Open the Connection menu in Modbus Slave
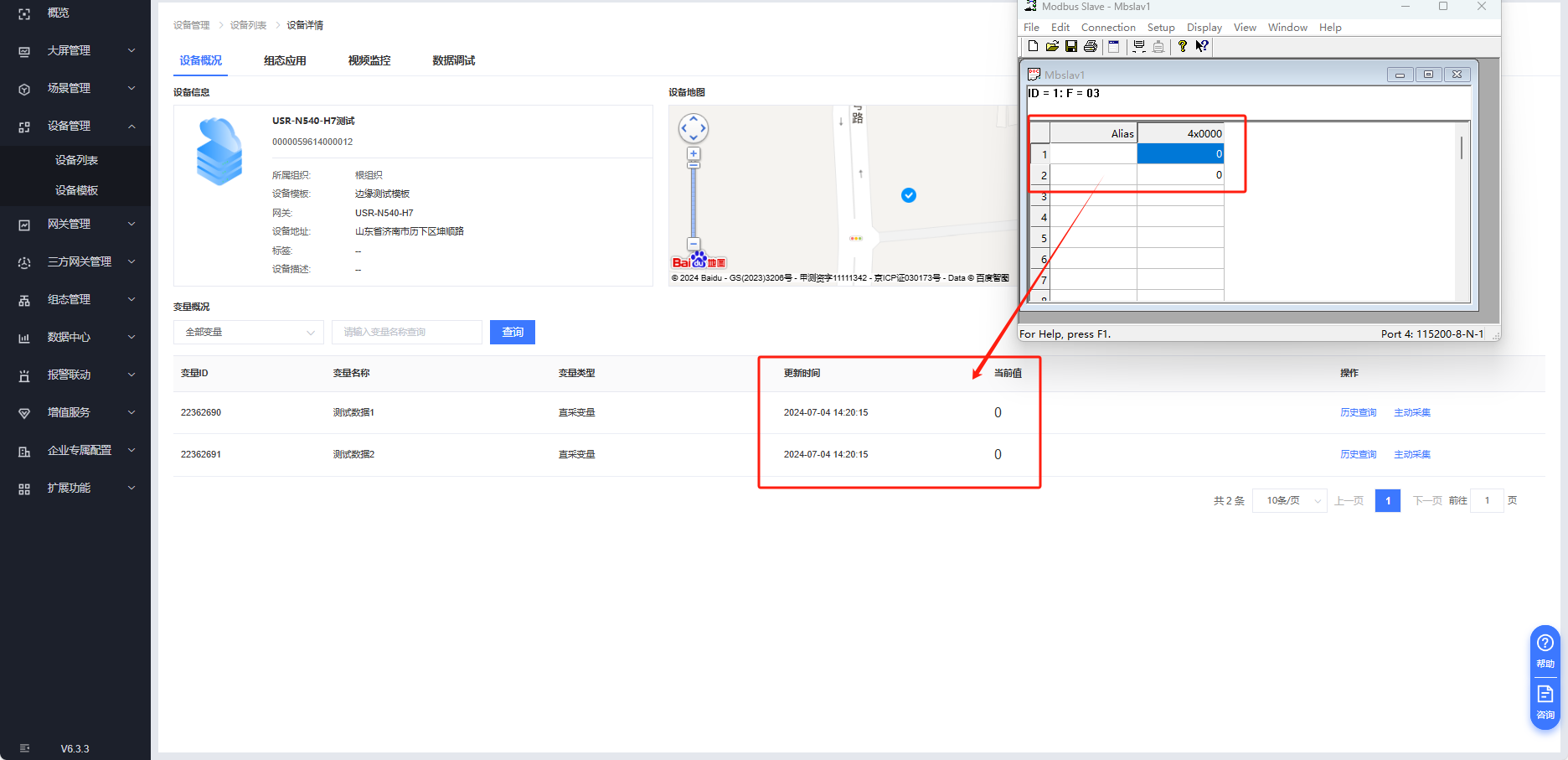1568x760 pixels. point(1107,28)
